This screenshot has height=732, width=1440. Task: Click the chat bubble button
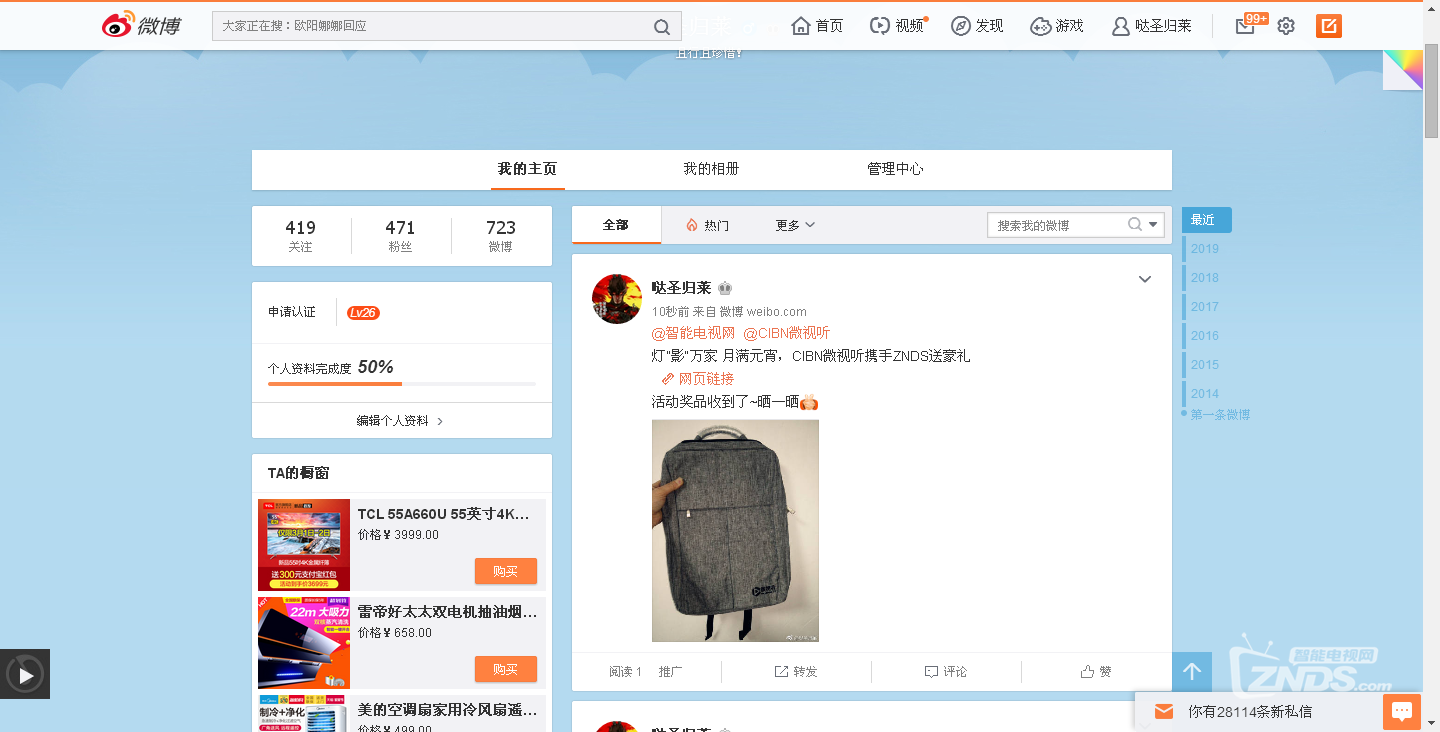click(x=1402, y=712)
